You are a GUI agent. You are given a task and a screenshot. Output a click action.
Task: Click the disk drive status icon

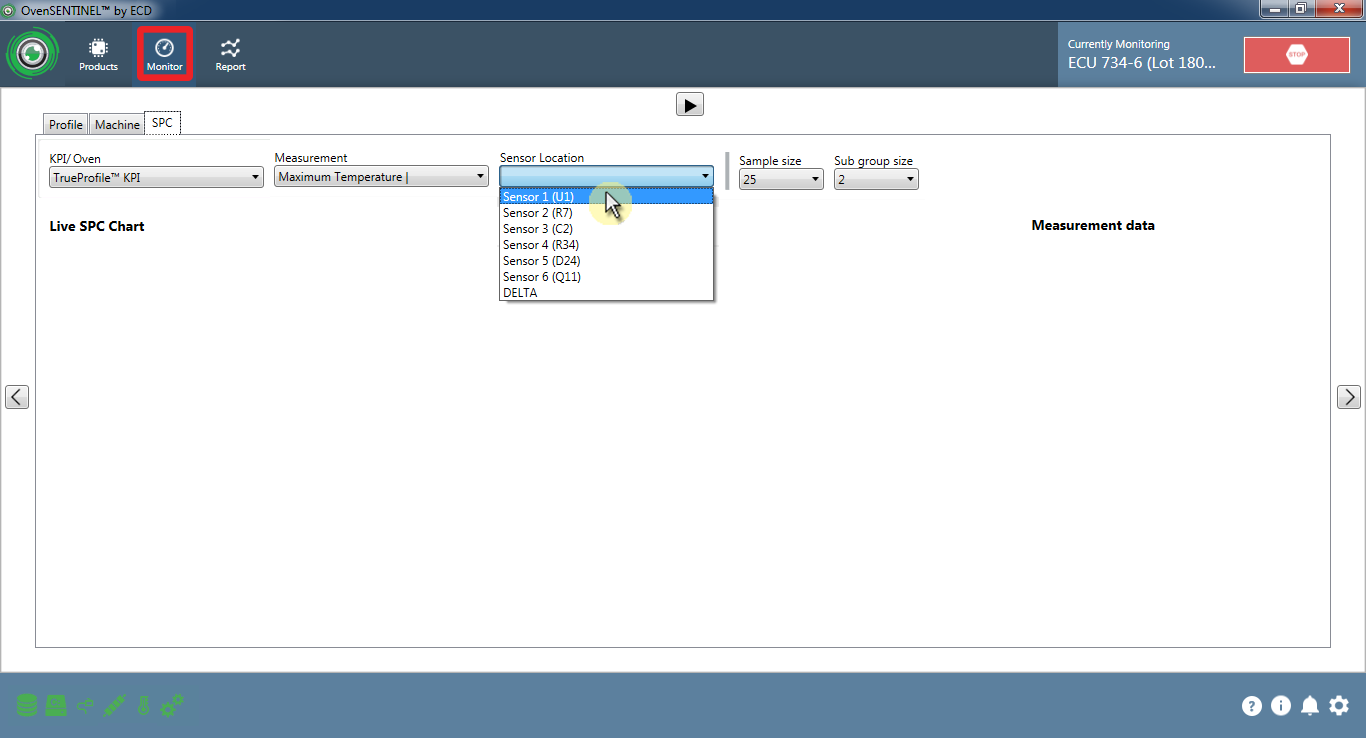click(x=56, y=706)
